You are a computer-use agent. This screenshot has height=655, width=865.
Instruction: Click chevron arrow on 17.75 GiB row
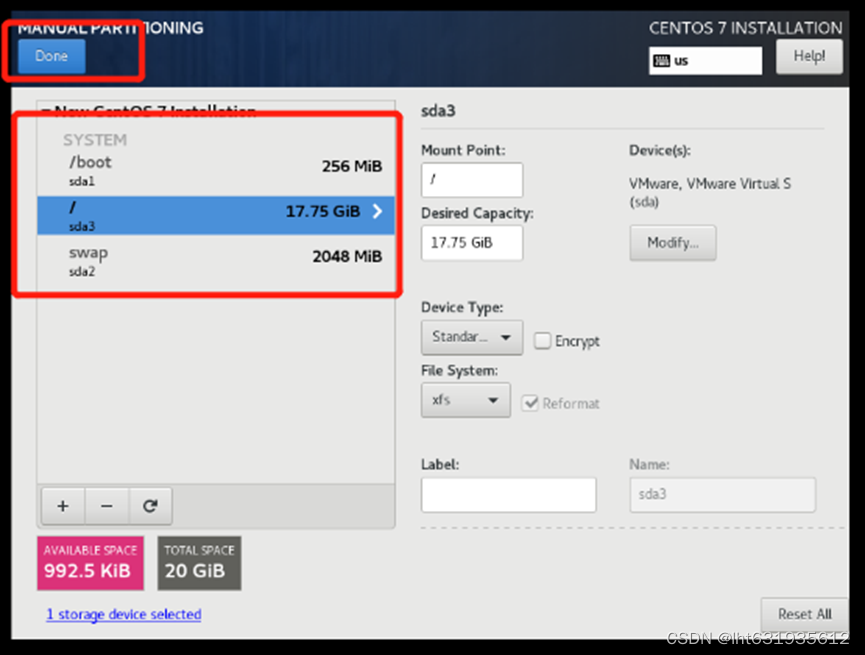(377, 211)
